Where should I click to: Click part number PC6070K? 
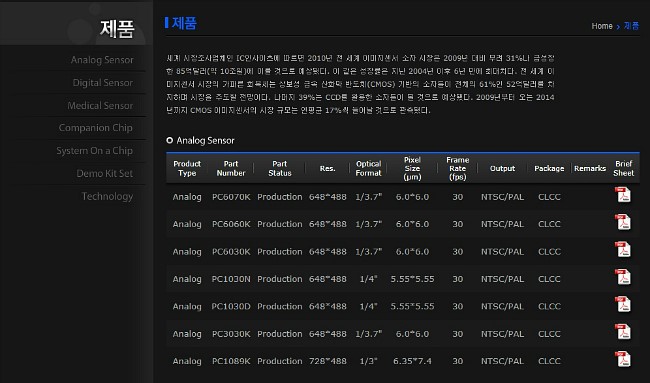point(231,197)
